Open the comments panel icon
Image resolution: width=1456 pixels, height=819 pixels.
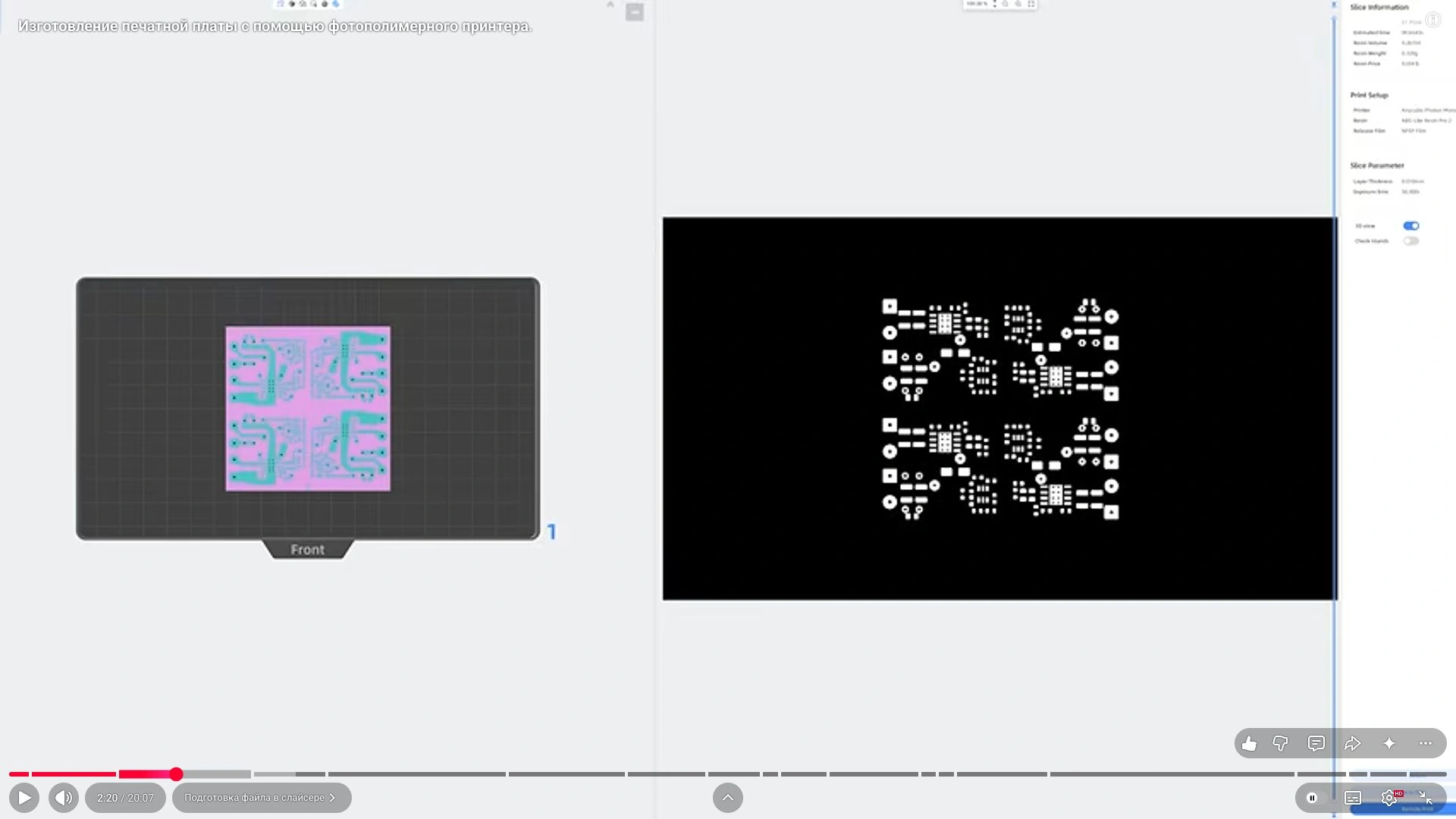click(1316, 744)
